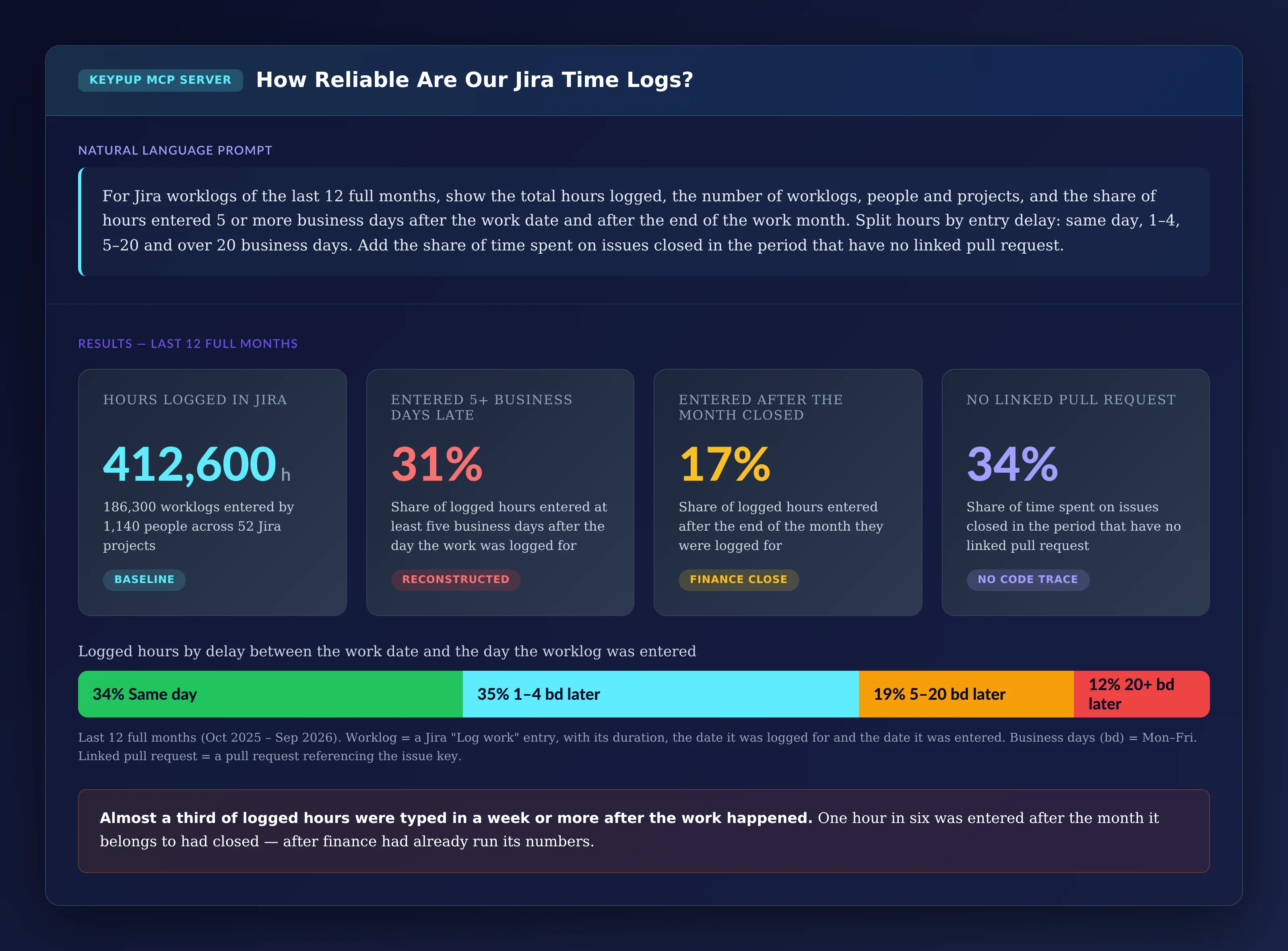This screenshot has height=951, width=1288.
Task: Click the NATURAL LANGUAGE PROMPT label
Action: pos(175,150)
